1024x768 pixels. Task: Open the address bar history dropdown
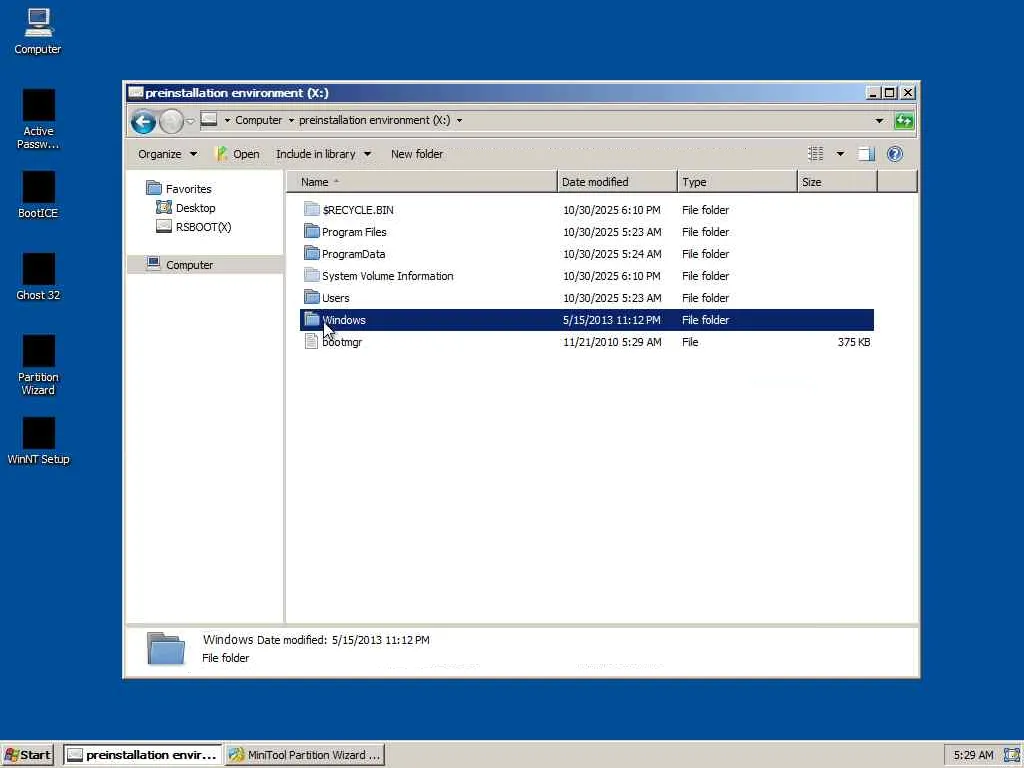pyautogui.click(x=879, y=121)
